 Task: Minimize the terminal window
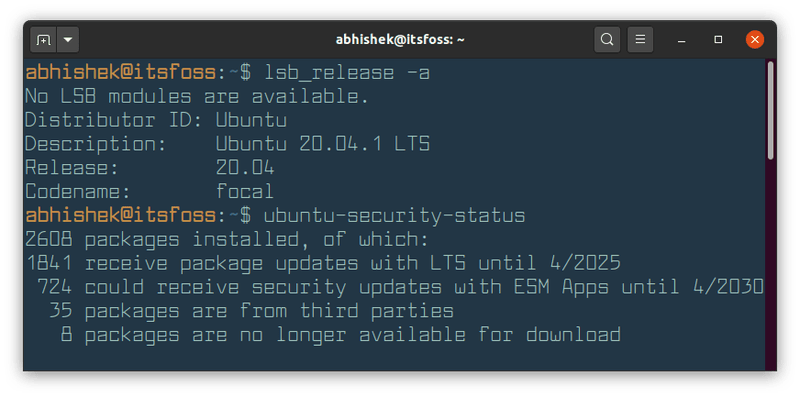pyautogui.click(x=681, y=40)
